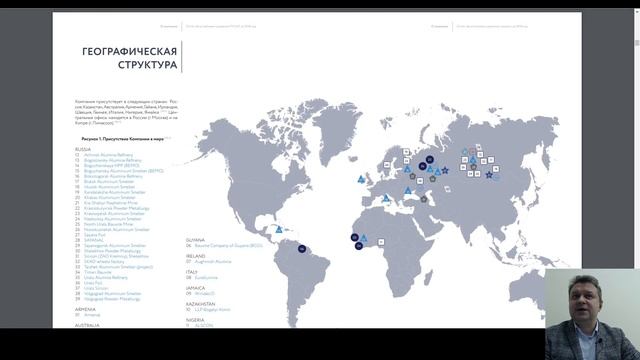The width and height of the screenshot is (640, 360).
Task: Click the triangle marker by the Black Sea
Action: (408, 190)
